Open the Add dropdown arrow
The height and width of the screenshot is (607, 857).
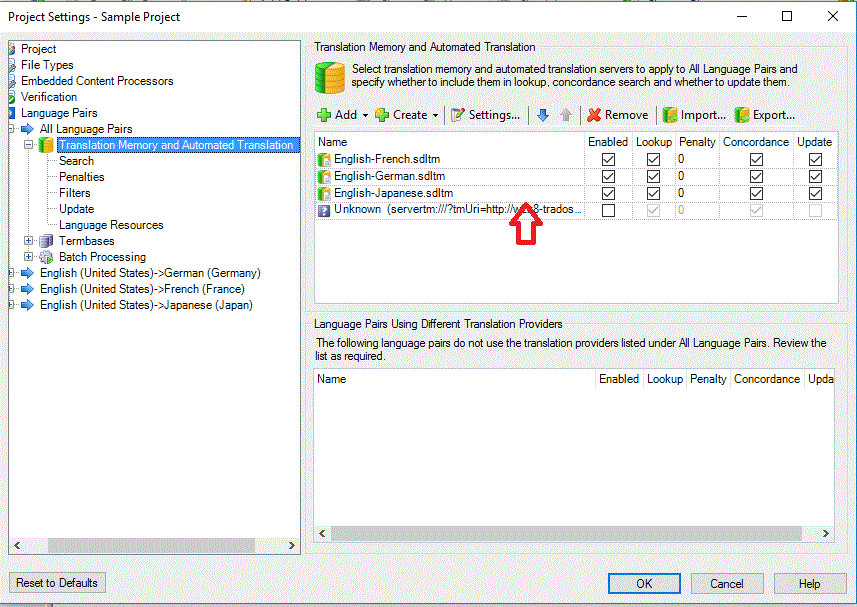(365, 116)
